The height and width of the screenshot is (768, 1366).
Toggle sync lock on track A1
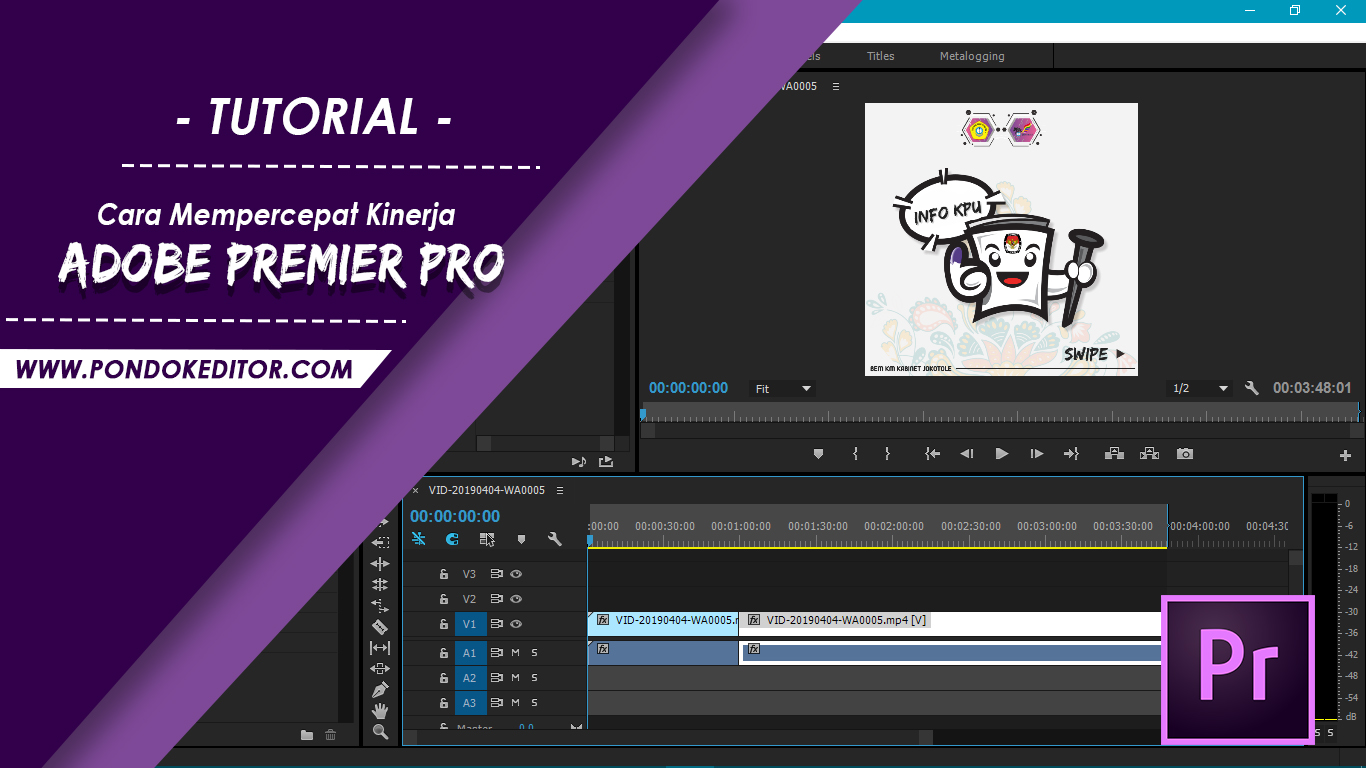pyautogui.click(x=496, y=653)
